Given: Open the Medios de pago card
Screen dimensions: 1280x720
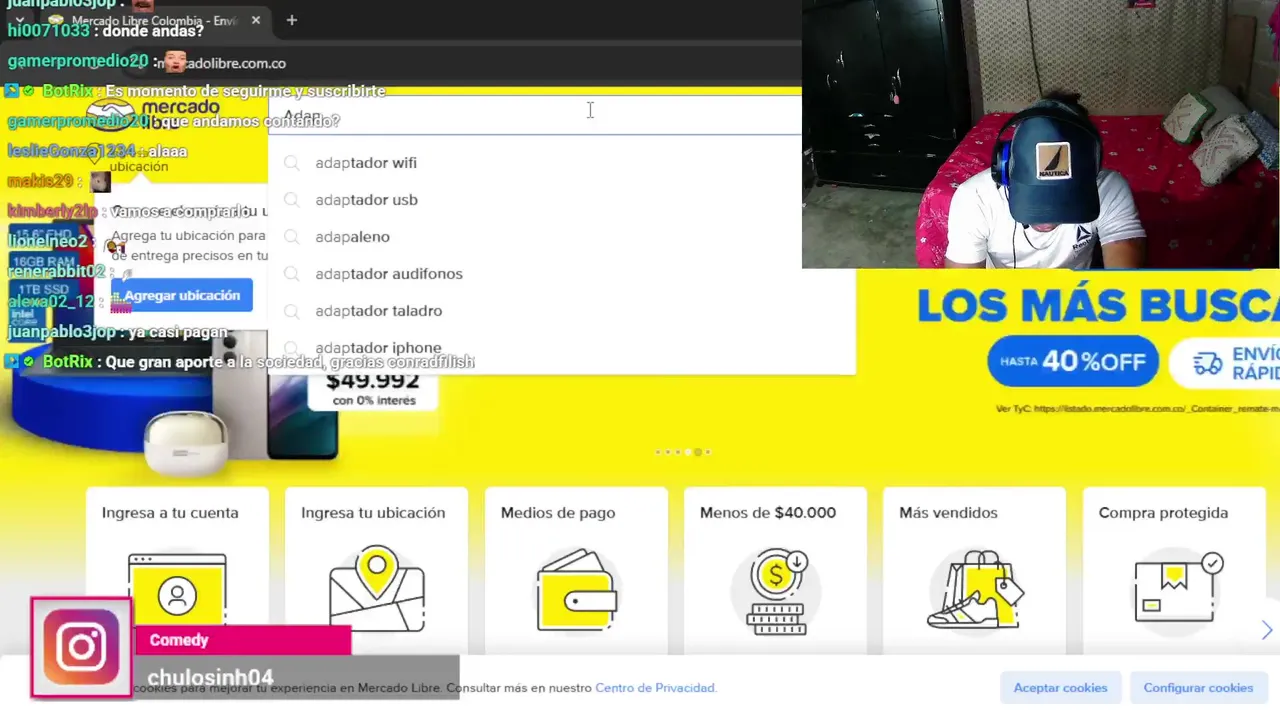Looking at the screenshot, I should [576, 570].
